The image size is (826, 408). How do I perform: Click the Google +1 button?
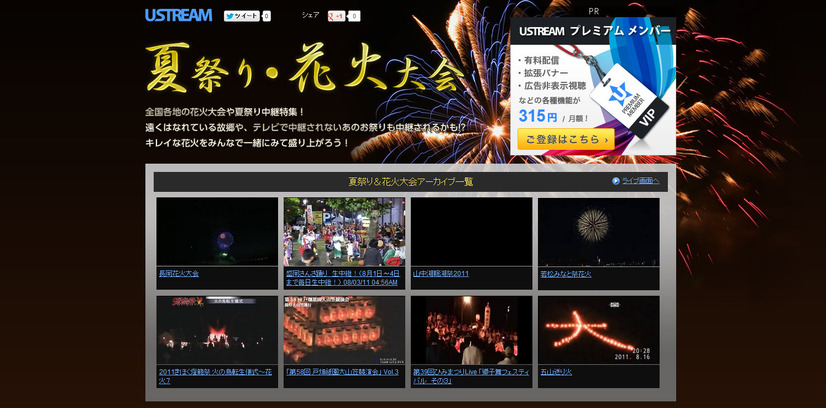pos(336,16)
